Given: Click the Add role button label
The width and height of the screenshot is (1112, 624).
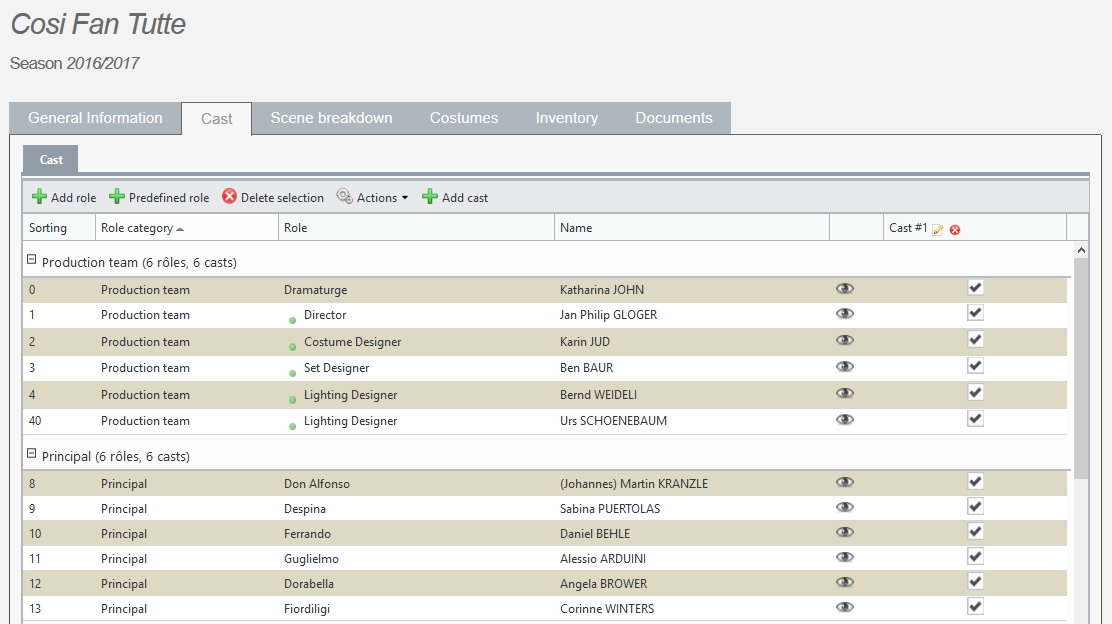Looking at the screenshot, I should pos(74,198).
